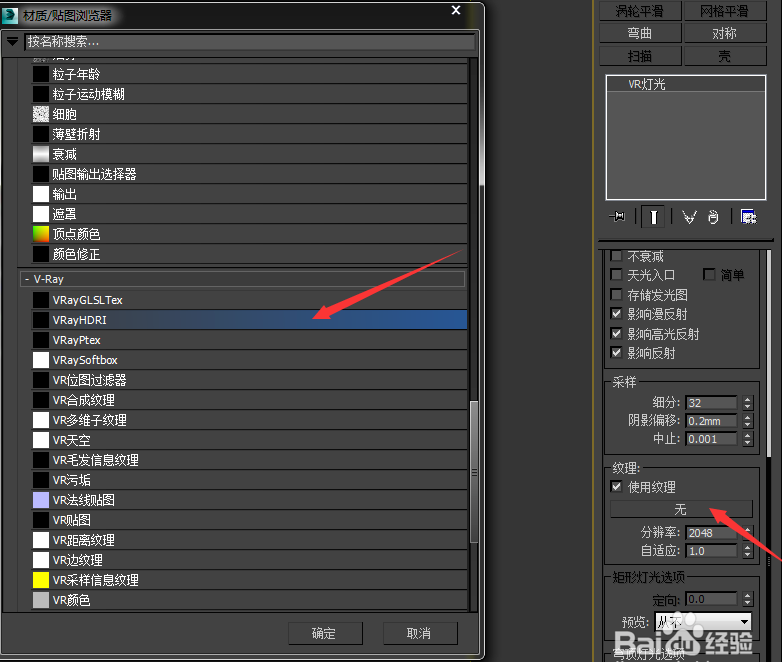Click the 阴影偏移 value field
The height and width of the screenshot is (662, 782).
712,421
